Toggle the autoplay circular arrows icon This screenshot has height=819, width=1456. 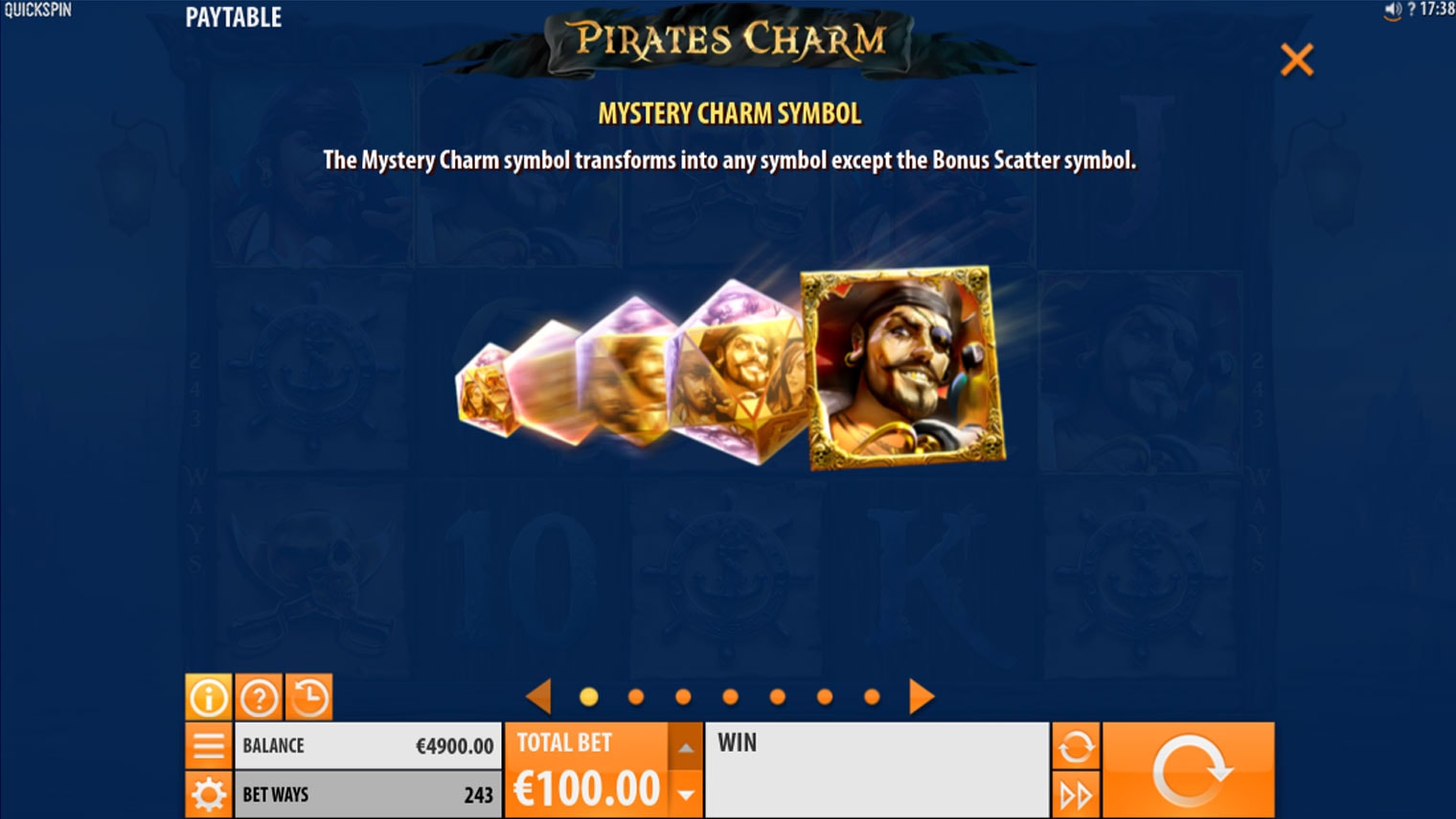[1076, 745]
